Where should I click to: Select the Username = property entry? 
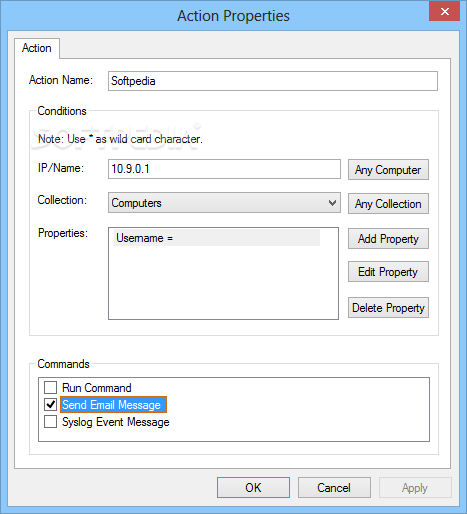pyautogui.click(x=217, y=238)
